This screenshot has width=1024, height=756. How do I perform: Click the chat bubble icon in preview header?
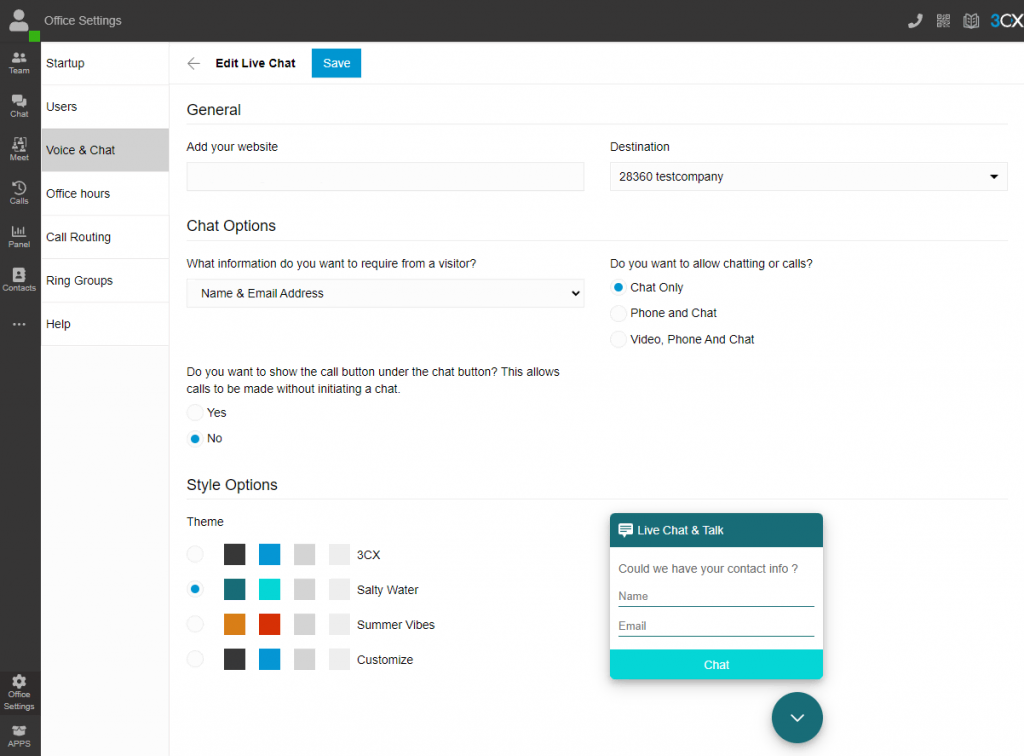[x=625, y=530]
